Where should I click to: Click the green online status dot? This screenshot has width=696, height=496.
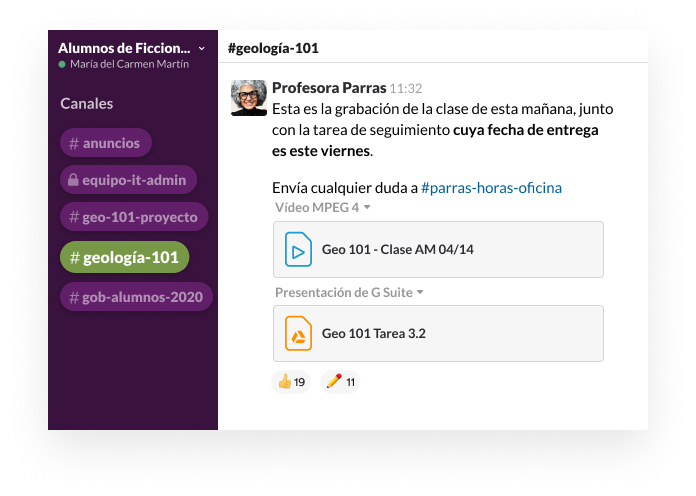(x=62, y=64)
